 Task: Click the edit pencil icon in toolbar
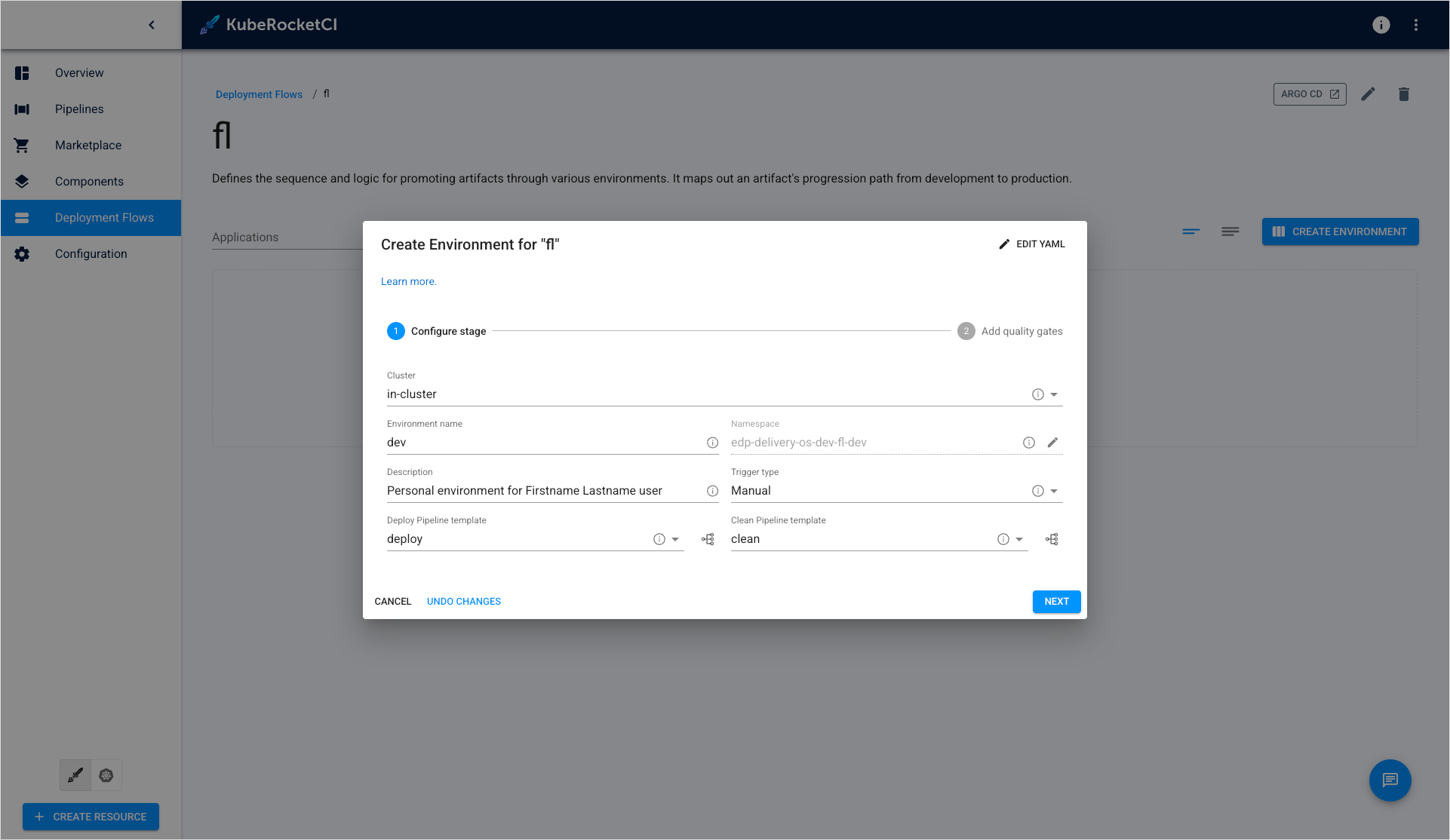[1368, 94]
